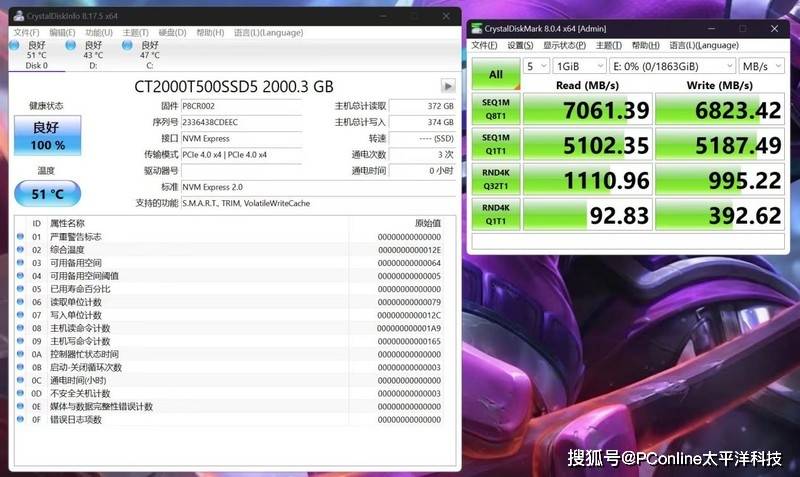Click the standard field NVM Express 2.0
Screen dimensions: 800x477
(318, 187)
